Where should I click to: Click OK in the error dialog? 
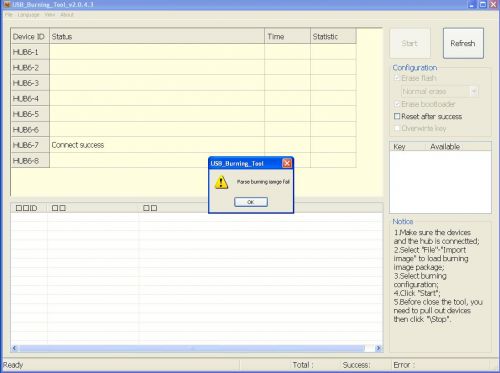pos(251,202)
